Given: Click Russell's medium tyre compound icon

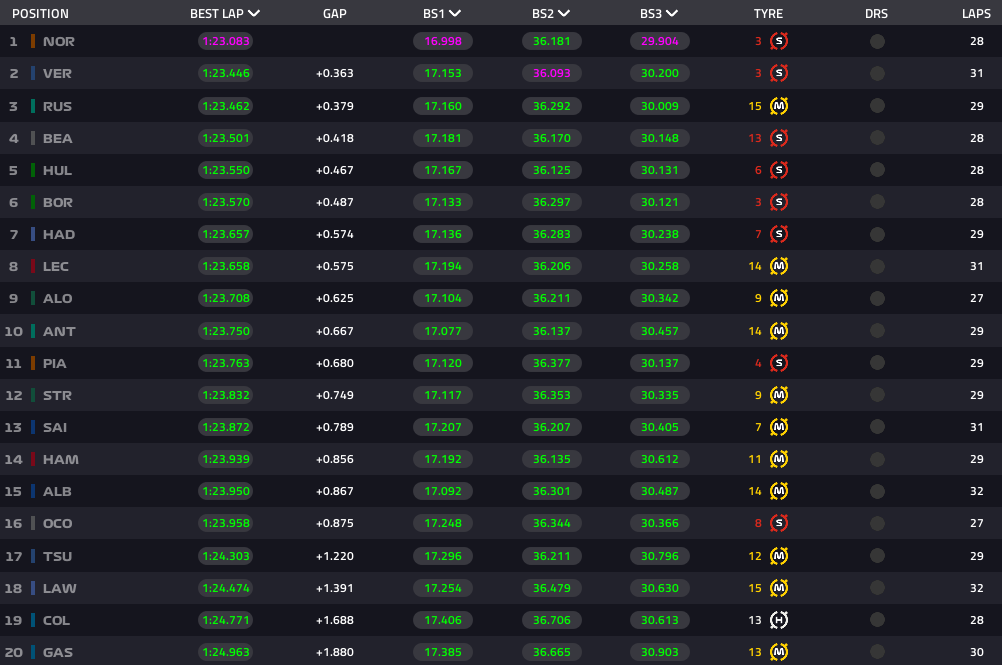Looking at the screenshot, I should [780, 106].
